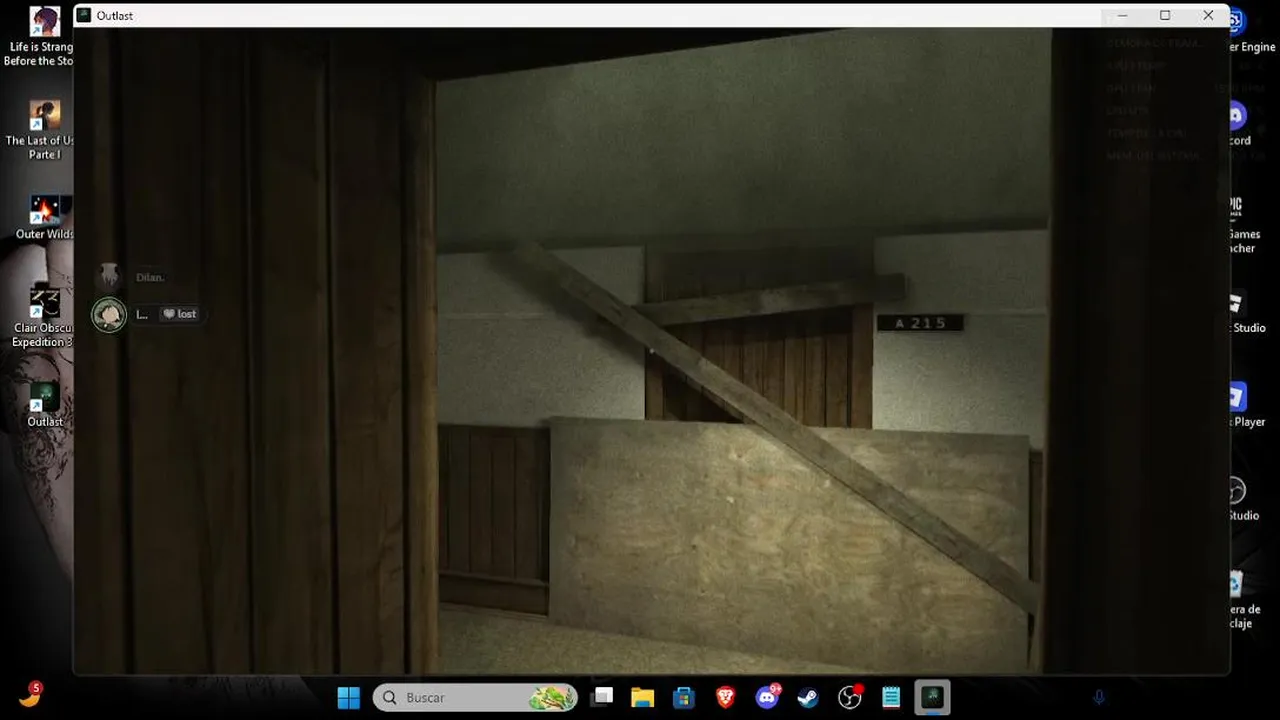This screenshot has width=1280, height=720.
Task: Maximize the Outlast window
Action: click(x=1165, y=15)
